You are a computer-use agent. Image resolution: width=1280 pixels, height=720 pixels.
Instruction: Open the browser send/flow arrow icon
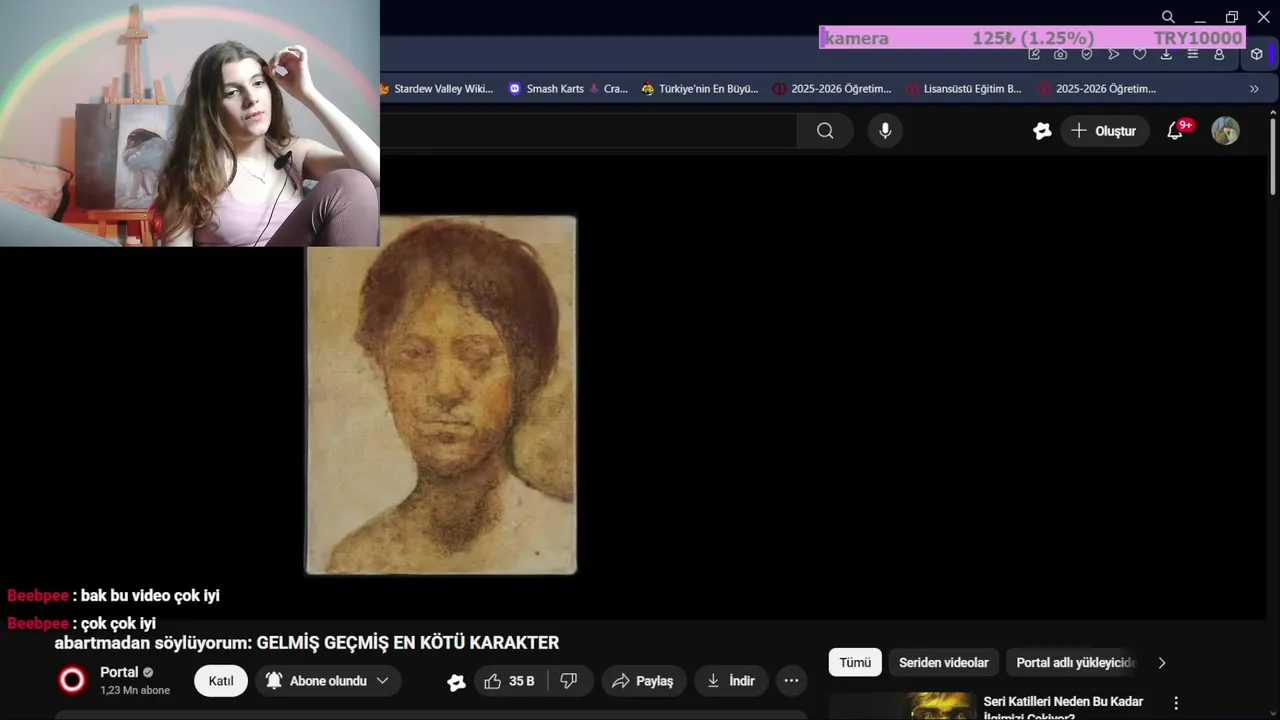1114,55
